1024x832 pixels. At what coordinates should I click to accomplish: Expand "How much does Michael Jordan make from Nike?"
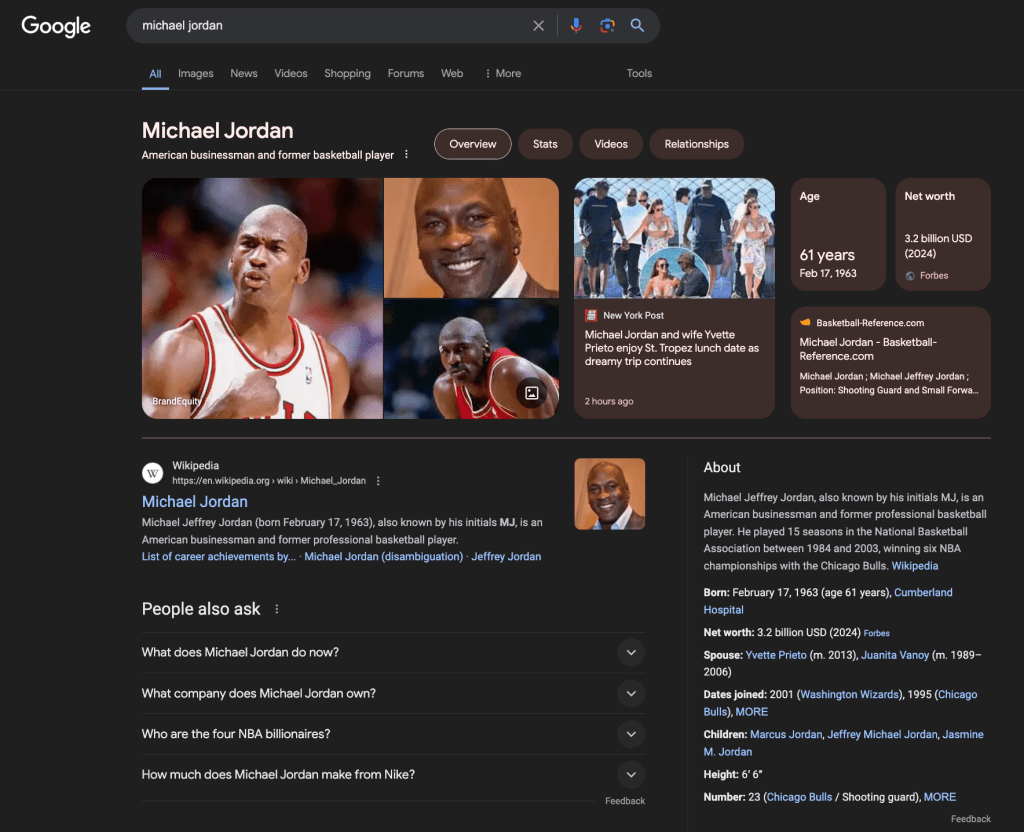click(x=629, y=774)
